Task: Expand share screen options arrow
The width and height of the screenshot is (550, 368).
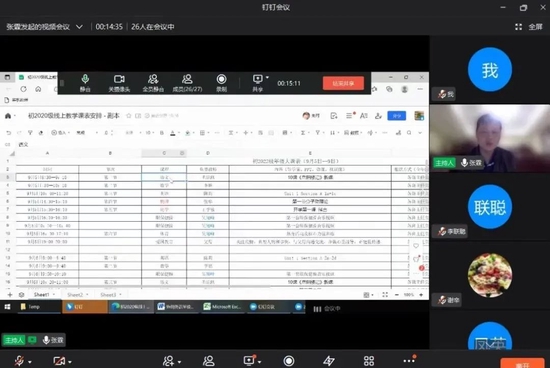Action: click(x=260, y=362)
